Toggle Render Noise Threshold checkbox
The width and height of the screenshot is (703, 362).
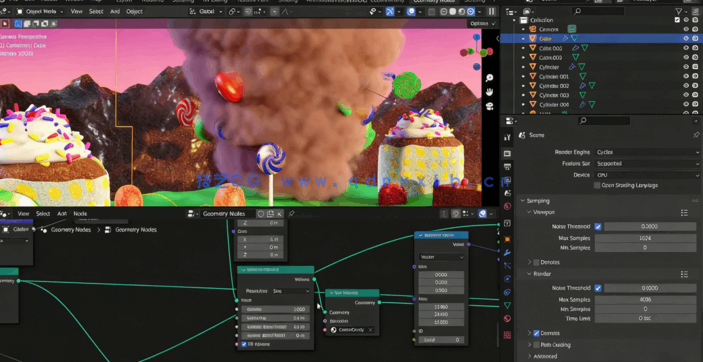[598, 288]
